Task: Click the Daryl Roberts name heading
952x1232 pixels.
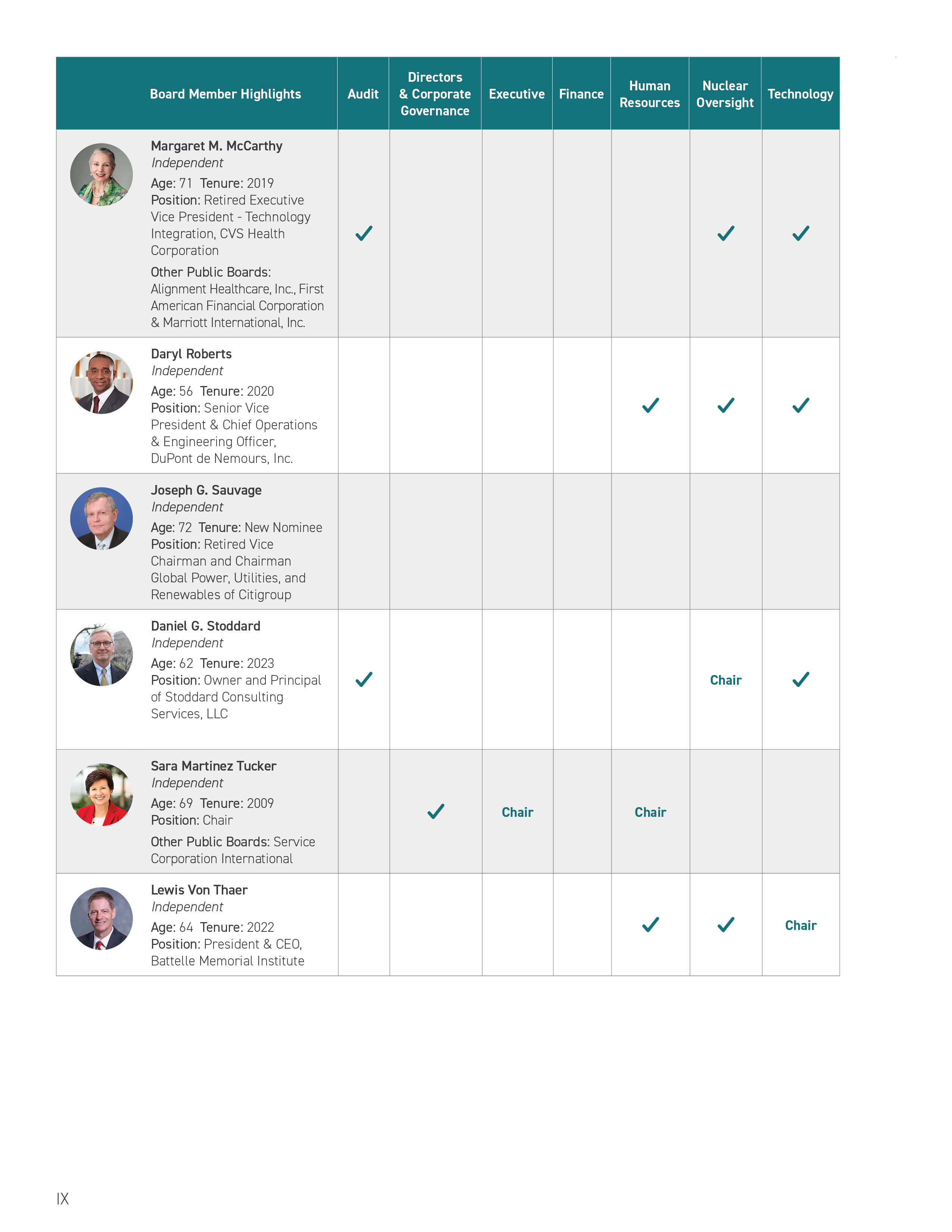Action: [191, 354]
